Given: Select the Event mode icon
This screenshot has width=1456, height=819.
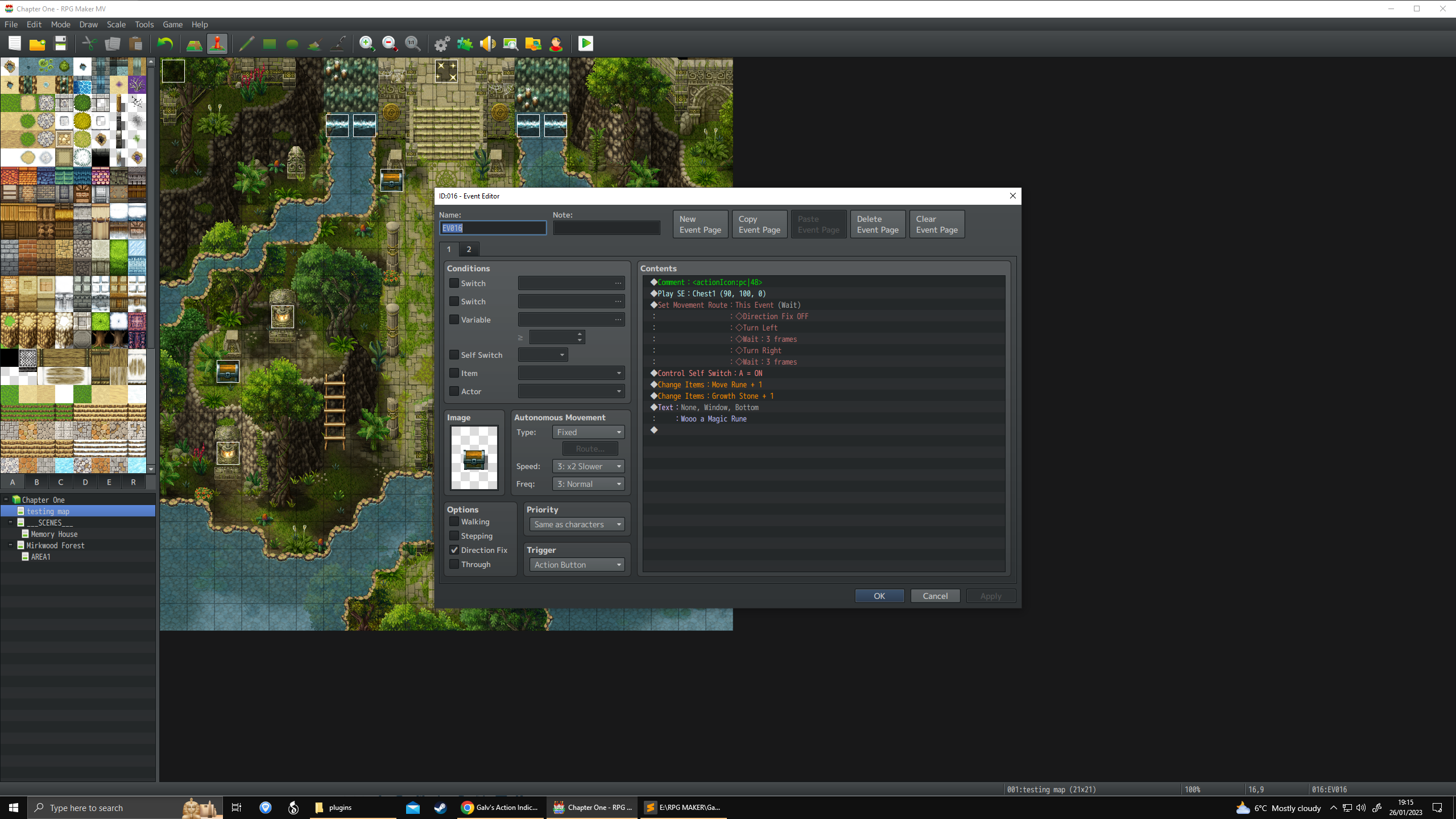Looking at the screenshot, I should tap(217, 44).
